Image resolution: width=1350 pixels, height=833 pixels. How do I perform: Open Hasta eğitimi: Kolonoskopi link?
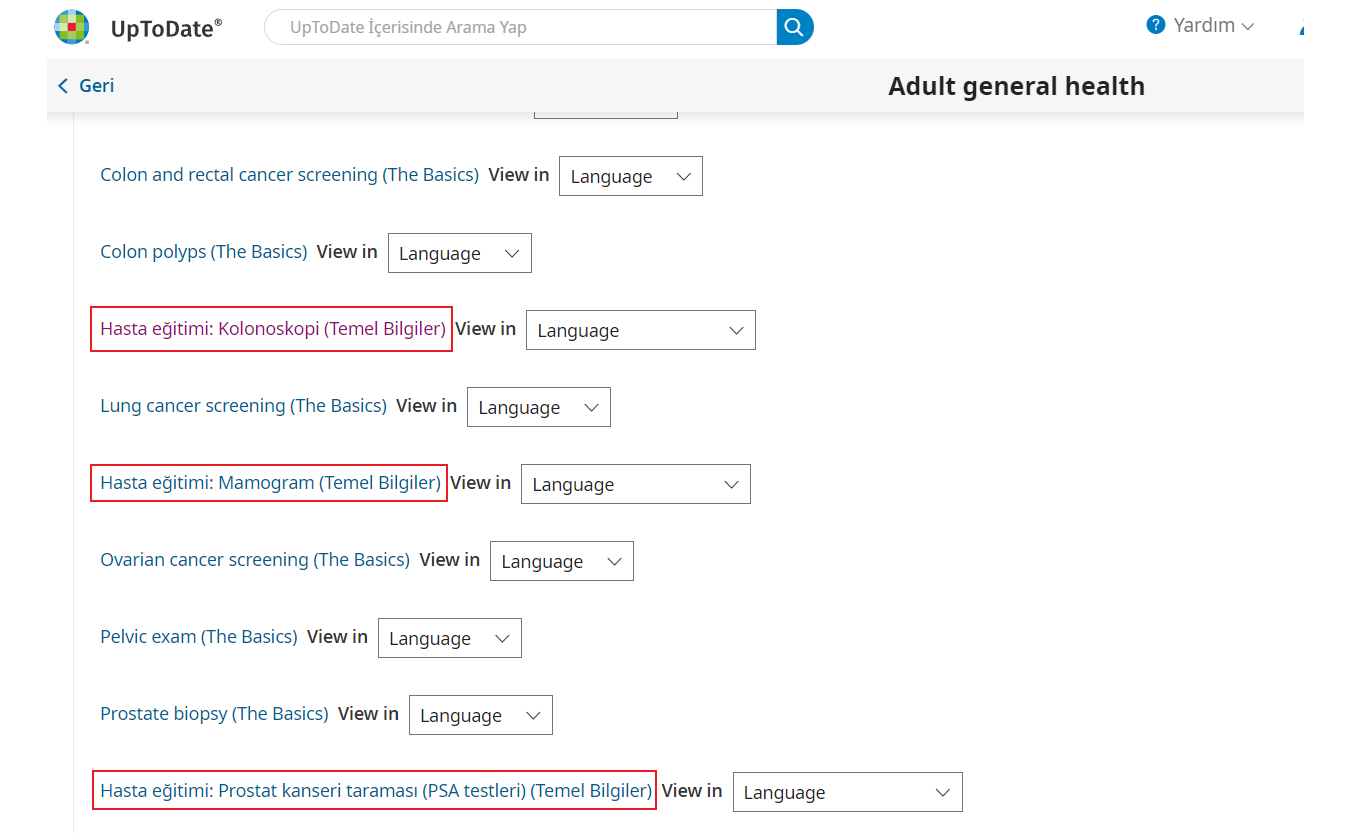272,329
